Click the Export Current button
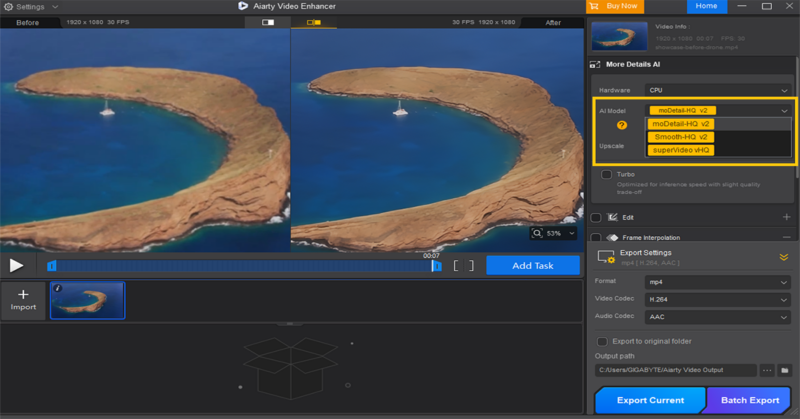800x419 pixels. (x=649, y=400)
